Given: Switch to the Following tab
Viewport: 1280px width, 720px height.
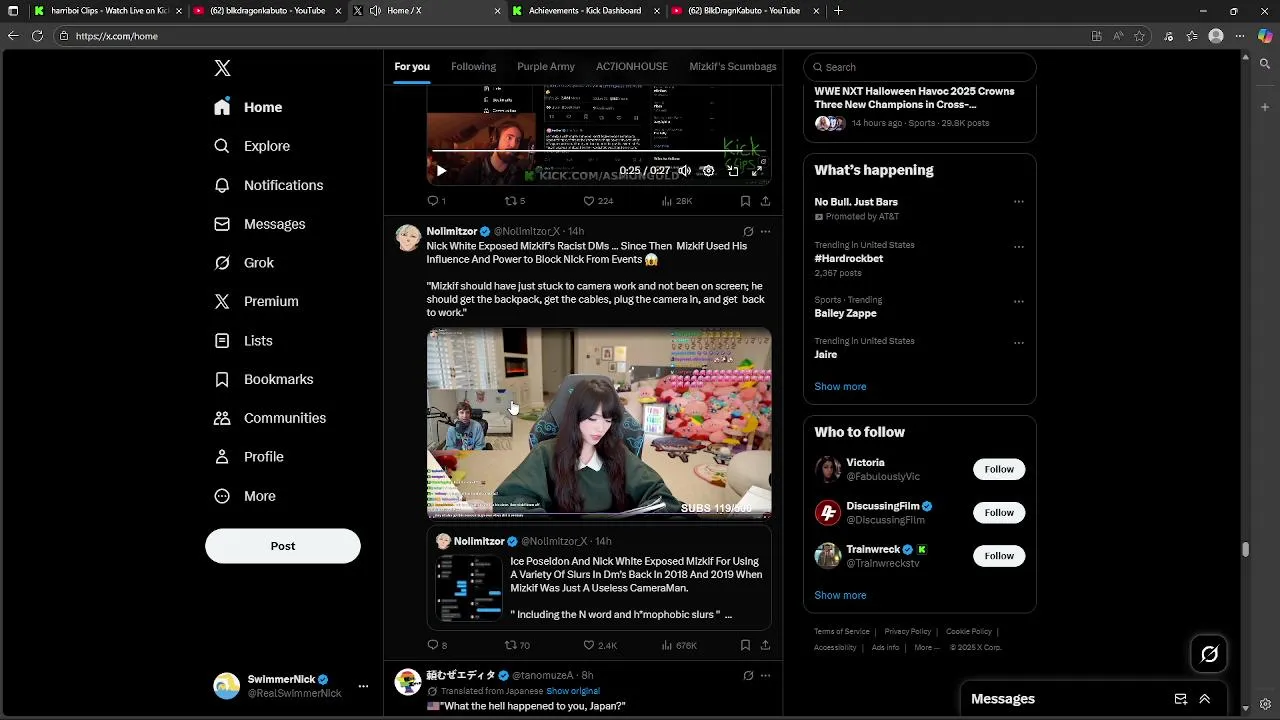Looking at the screenshot, I should tap(473, 67).
